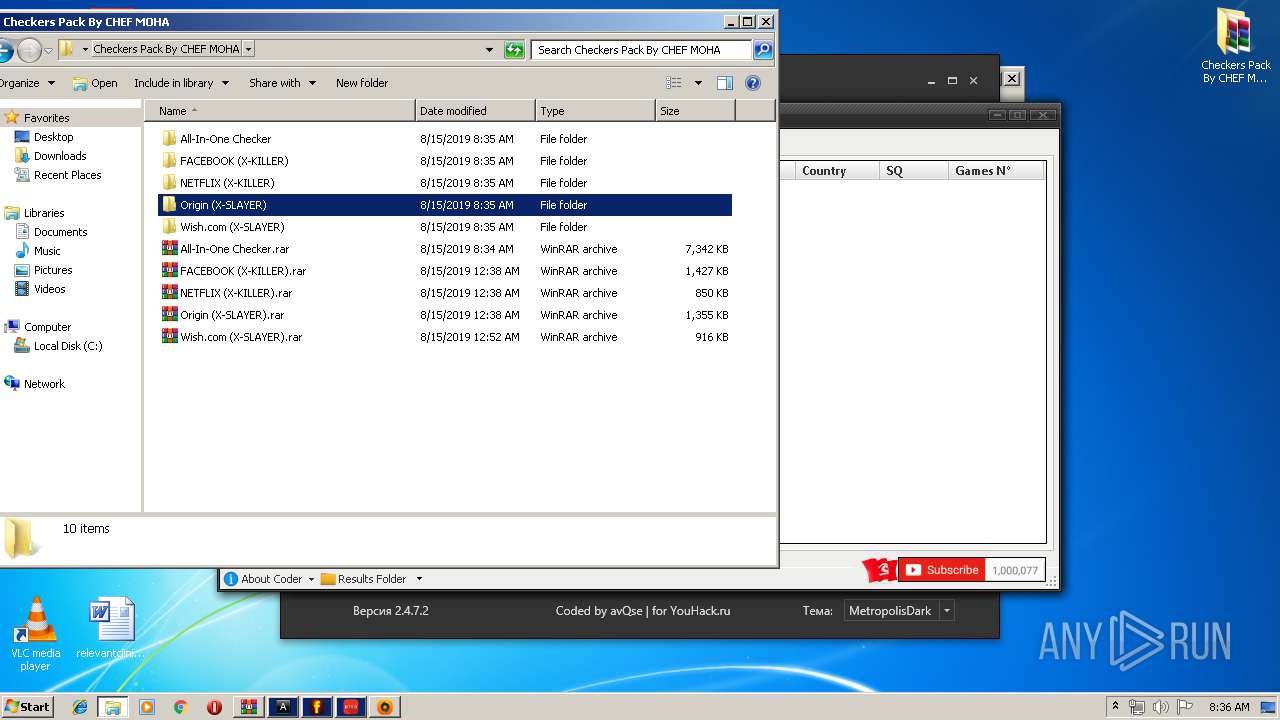Click the SQ column header
Viewport: 1280px width, 720px height.
913,171
